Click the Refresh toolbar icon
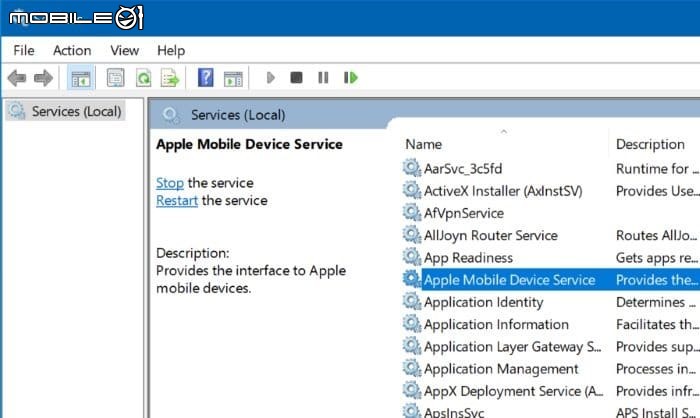 143,78
